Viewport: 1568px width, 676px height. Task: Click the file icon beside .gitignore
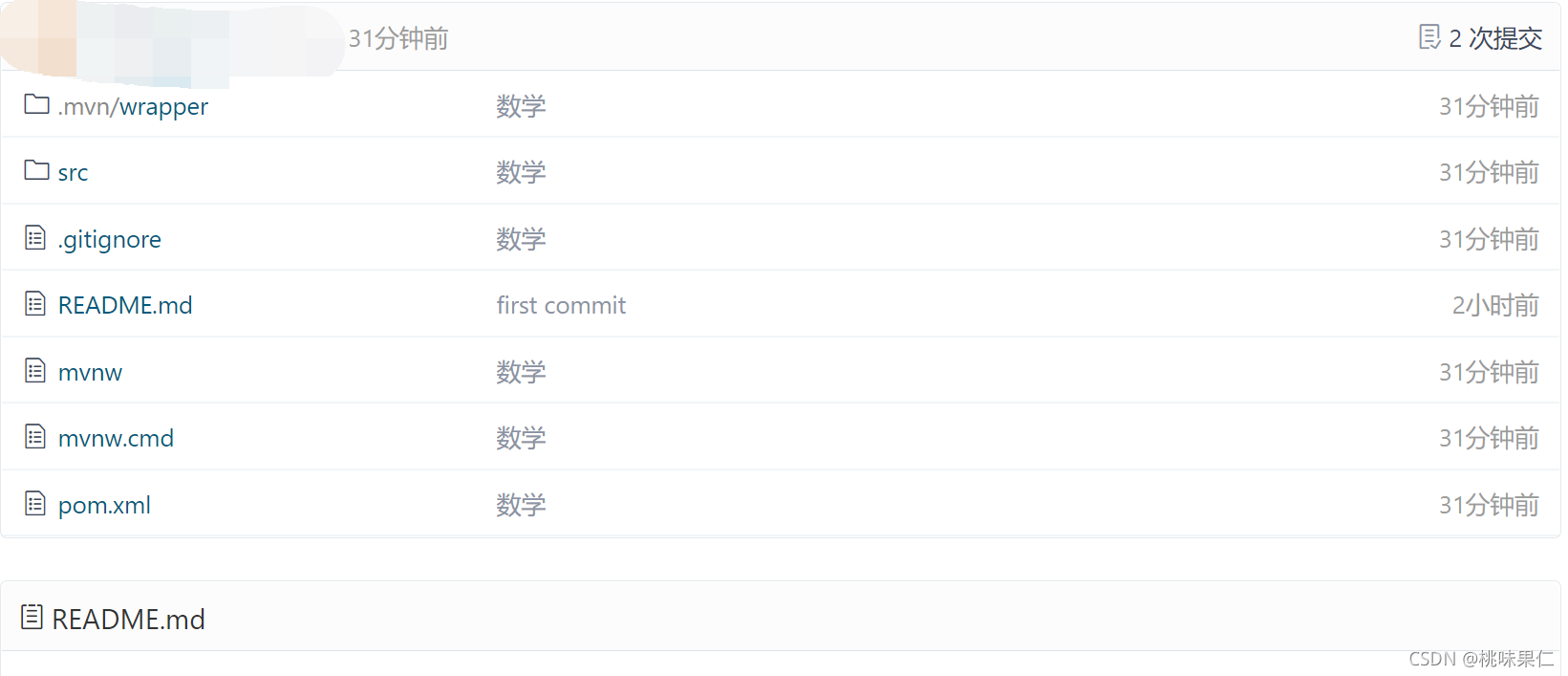tap(35, 237)
